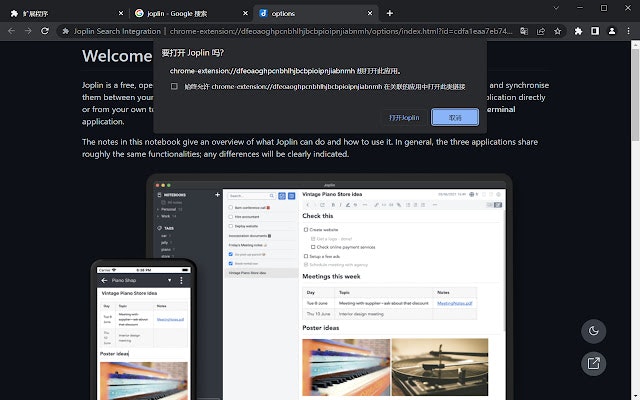Switch to the extensions tab

click(x=65, y=13)
